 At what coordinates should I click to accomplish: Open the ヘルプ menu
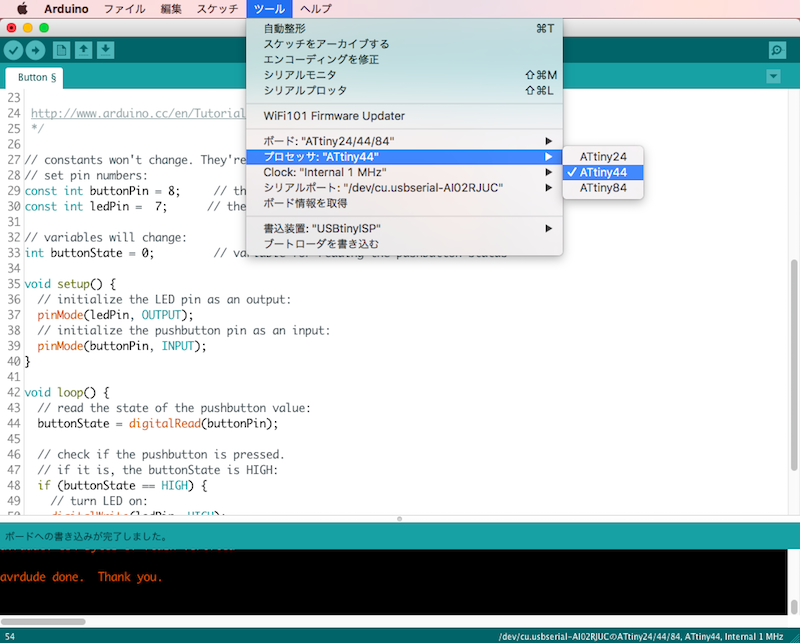316,9
